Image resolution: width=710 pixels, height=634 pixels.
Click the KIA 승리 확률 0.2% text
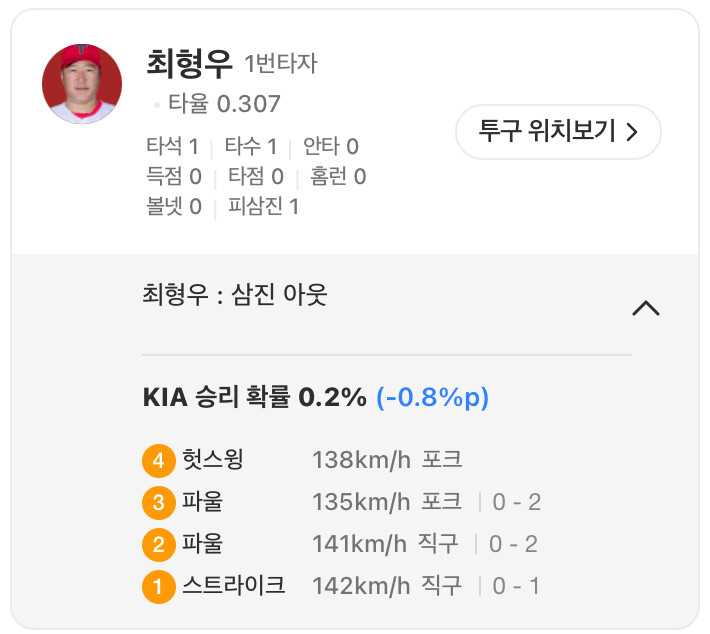coord(254,397)
